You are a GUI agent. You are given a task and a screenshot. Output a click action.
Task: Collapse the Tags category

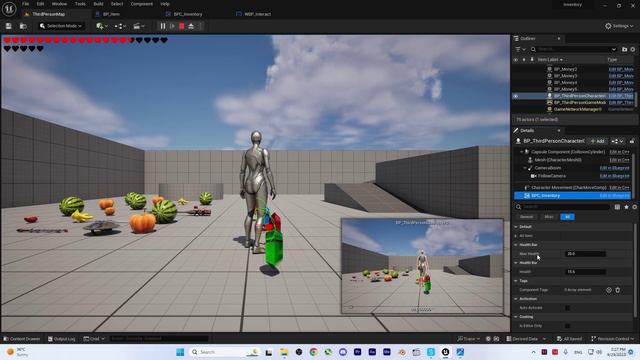(516, 281)
